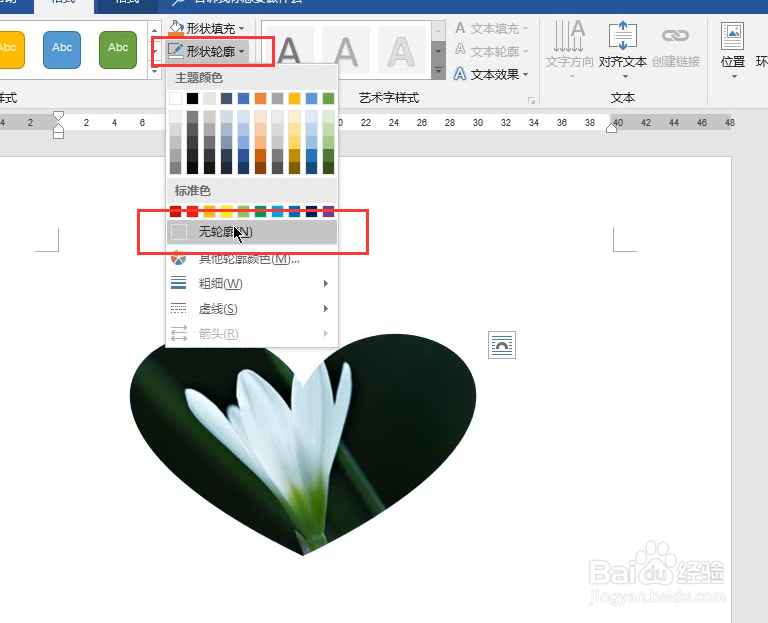The image size is (768, 623).
Task: Pick standard purple color swatch
Action: pos(329,212)
